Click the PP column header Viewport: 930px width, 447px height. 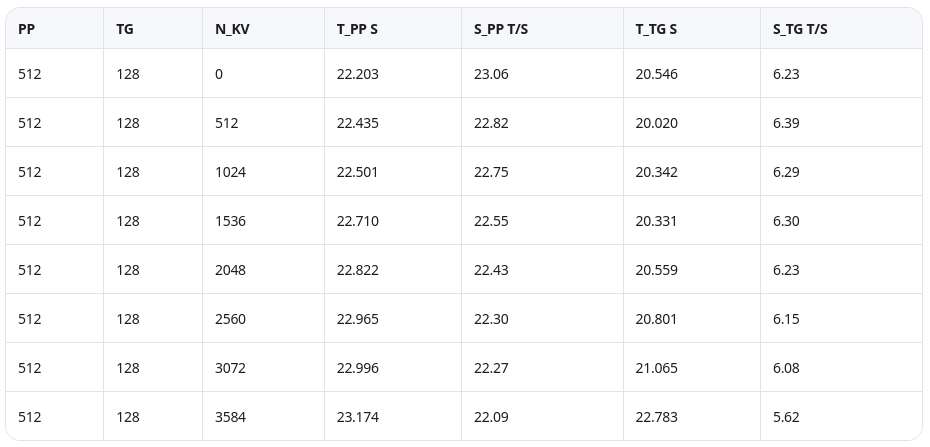point(26,29)
